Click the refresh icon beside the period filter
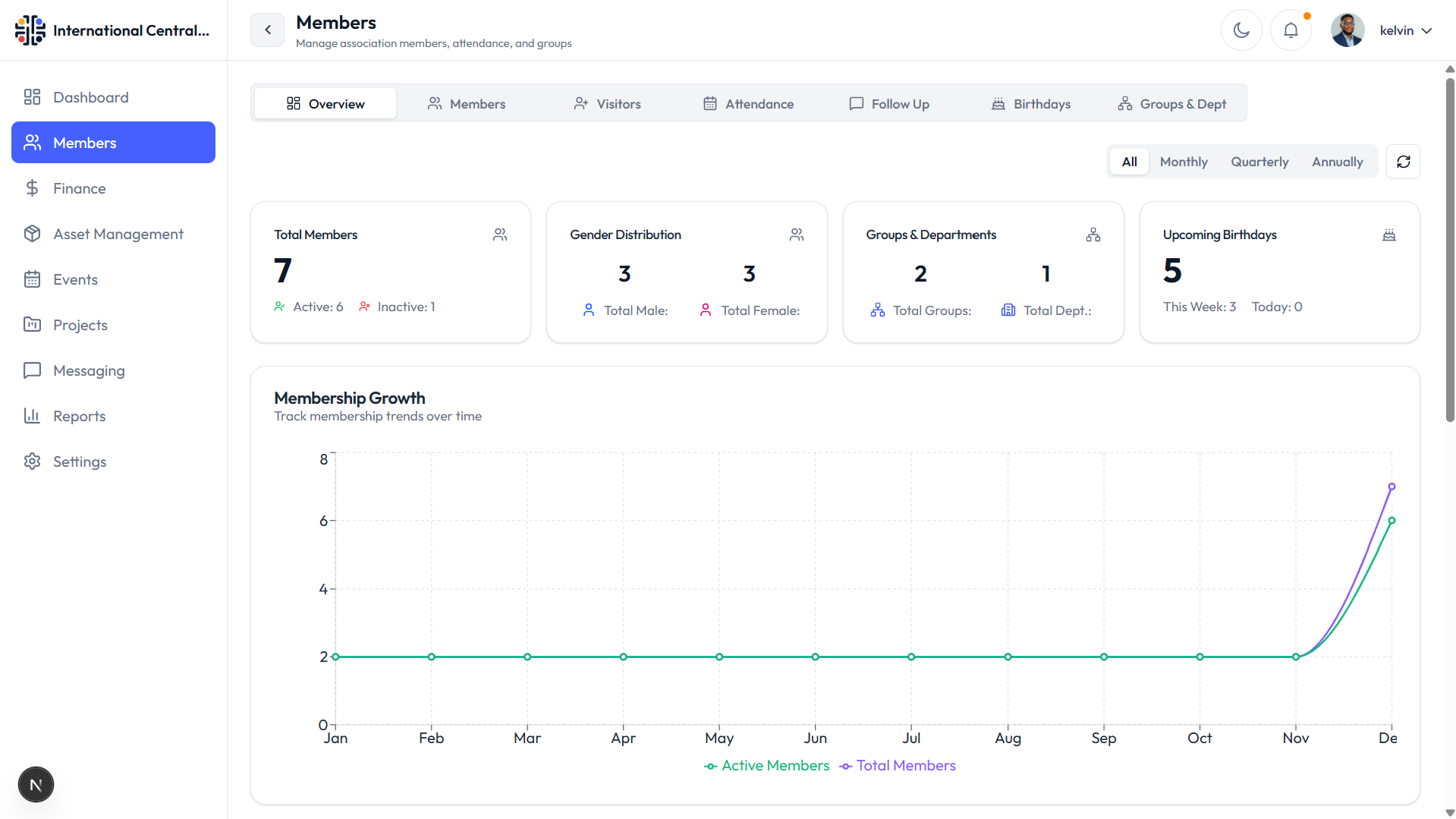1456x819 pixels. click(x=1403, y=162)
